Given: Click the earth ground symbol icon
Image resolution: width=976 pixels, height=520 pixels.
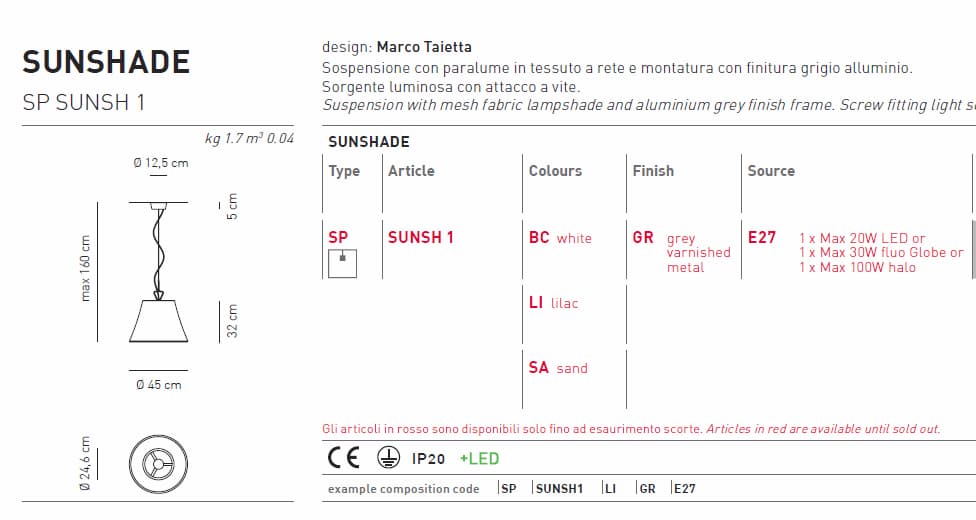Looking at the screenshot, I should click(388, 458).
